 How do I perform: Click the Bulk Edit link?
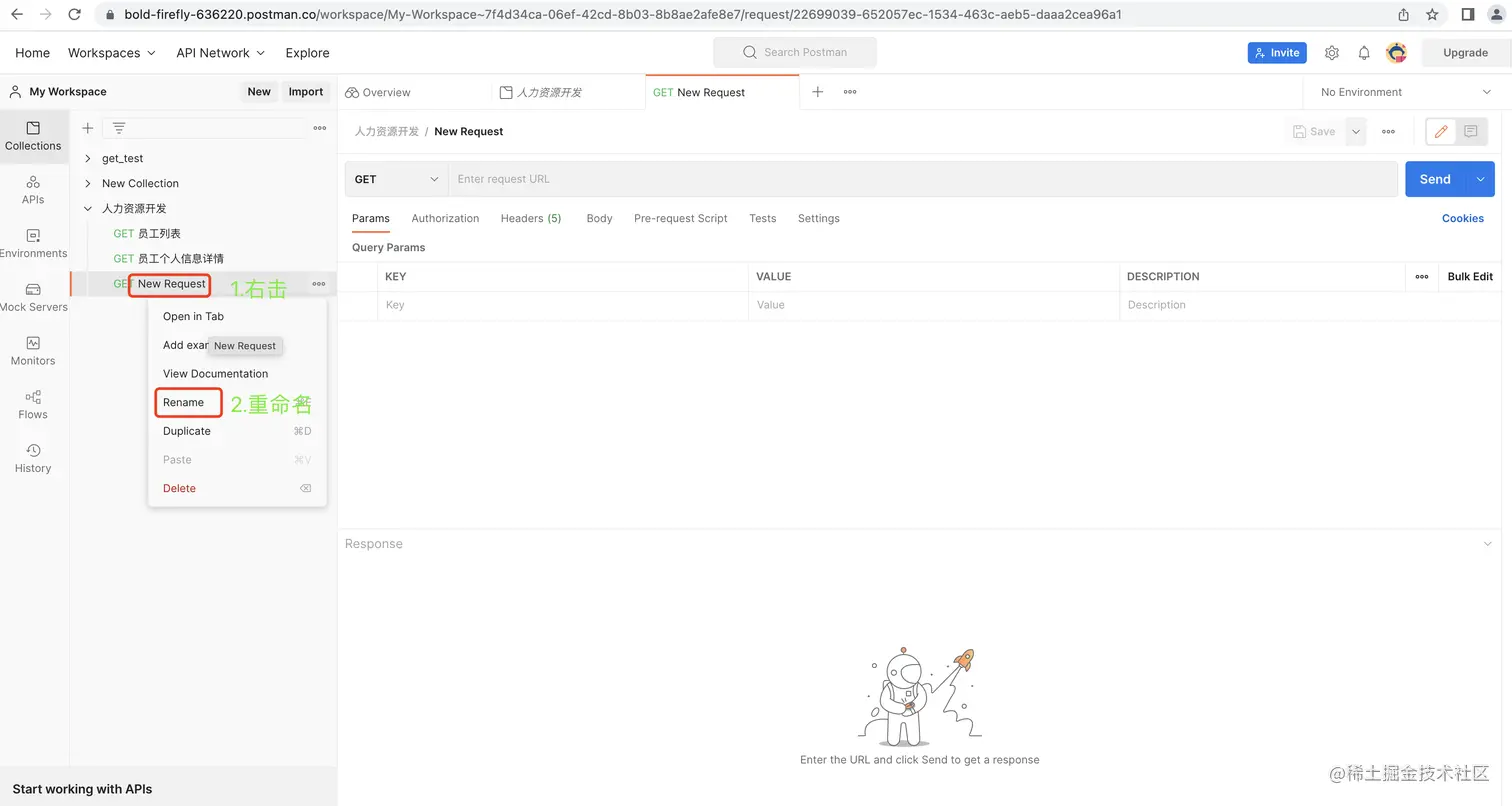[1470, 277]
